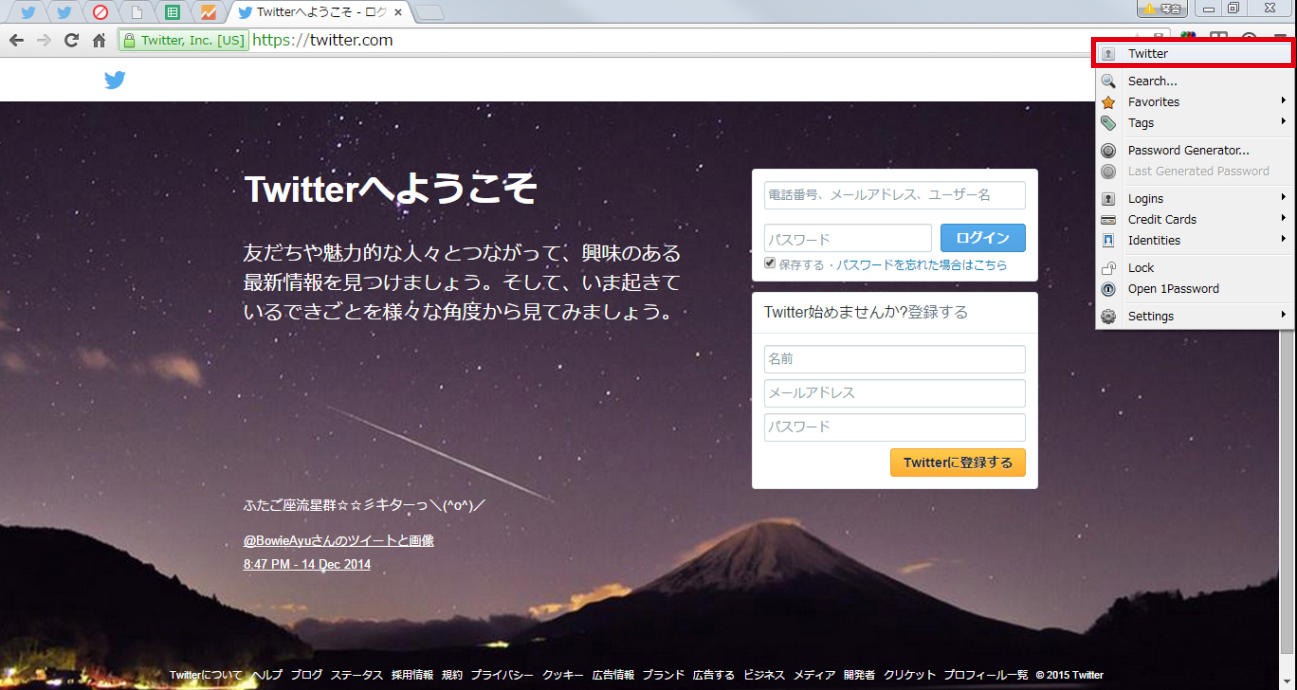This screenshot has width=1297, height=690.
Task: Open the 8:47 PM - 14 Dec 2014 timestamp link
Action: click(307, 565)
